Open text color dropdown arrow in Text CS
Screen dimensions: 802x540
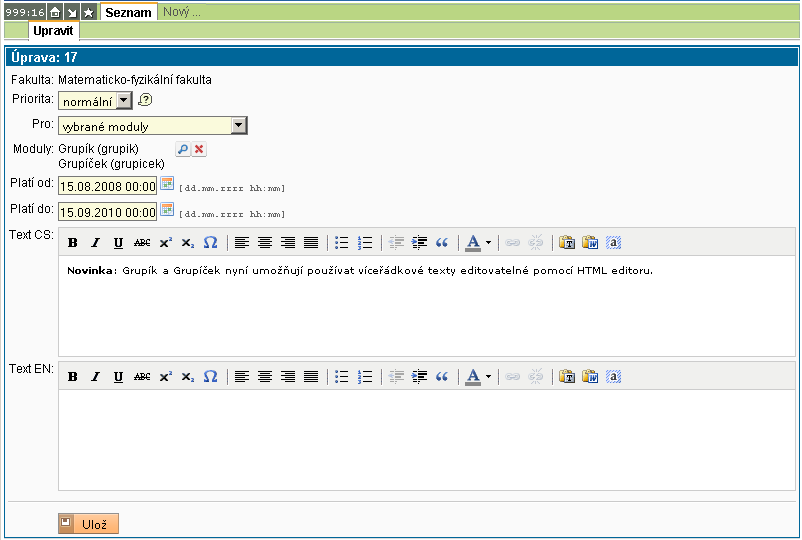coord(488,242)
